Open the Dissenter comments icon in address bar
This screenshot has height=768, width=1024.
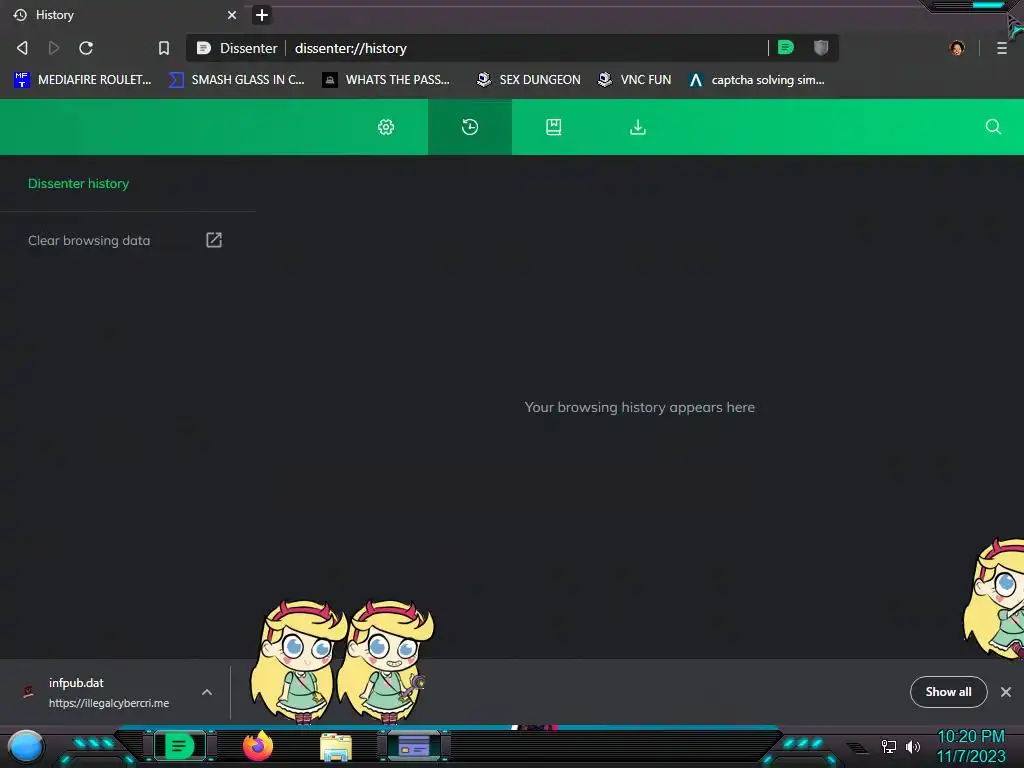[x=786, y=47]
